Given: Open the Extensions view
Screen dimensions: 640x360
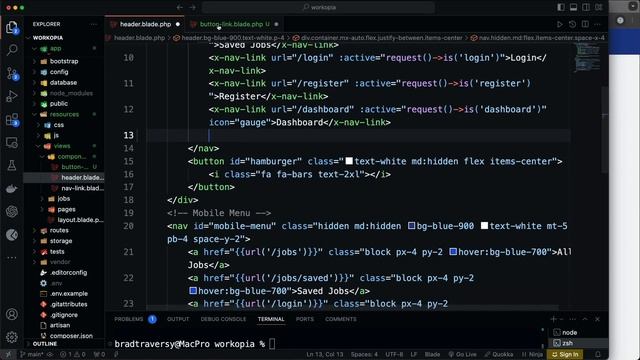Looking at the screenshot, I should click(12, 120).
